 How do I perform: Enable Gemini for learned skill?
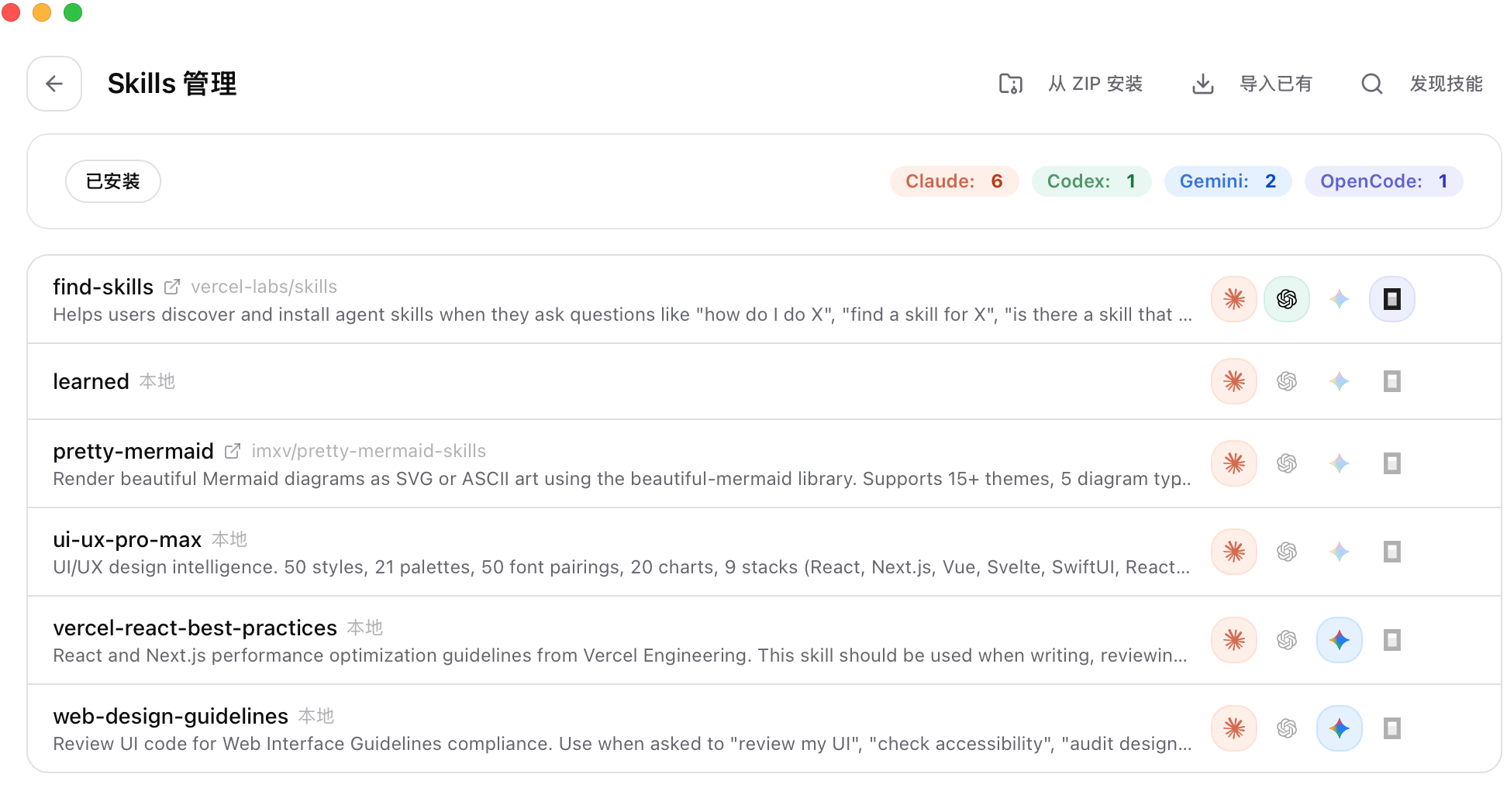1340,381
